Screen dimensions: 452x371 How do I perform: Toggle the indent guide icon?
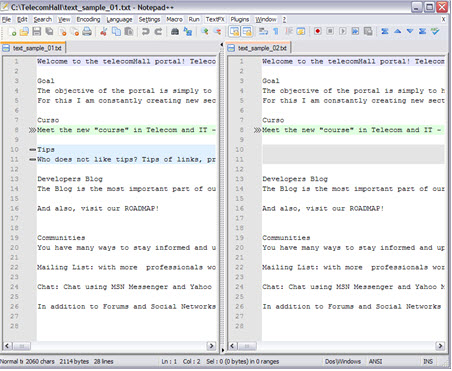point(288,32)
